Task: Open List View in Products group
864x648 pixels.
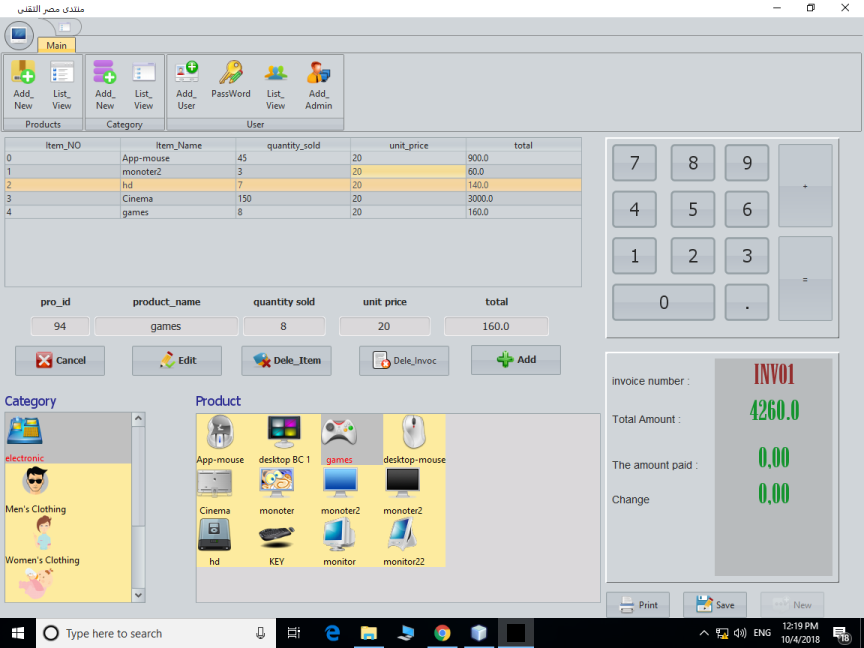Action: pyautogui.click(x=62, y=85)
